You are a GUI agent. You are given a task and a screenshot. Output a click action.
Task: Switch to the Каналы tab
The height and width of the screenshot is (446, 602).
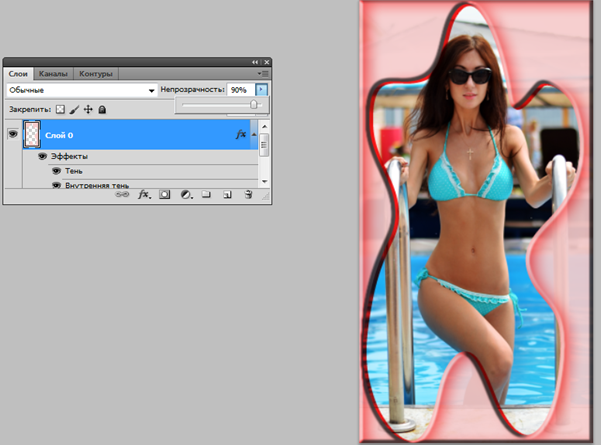52,73
